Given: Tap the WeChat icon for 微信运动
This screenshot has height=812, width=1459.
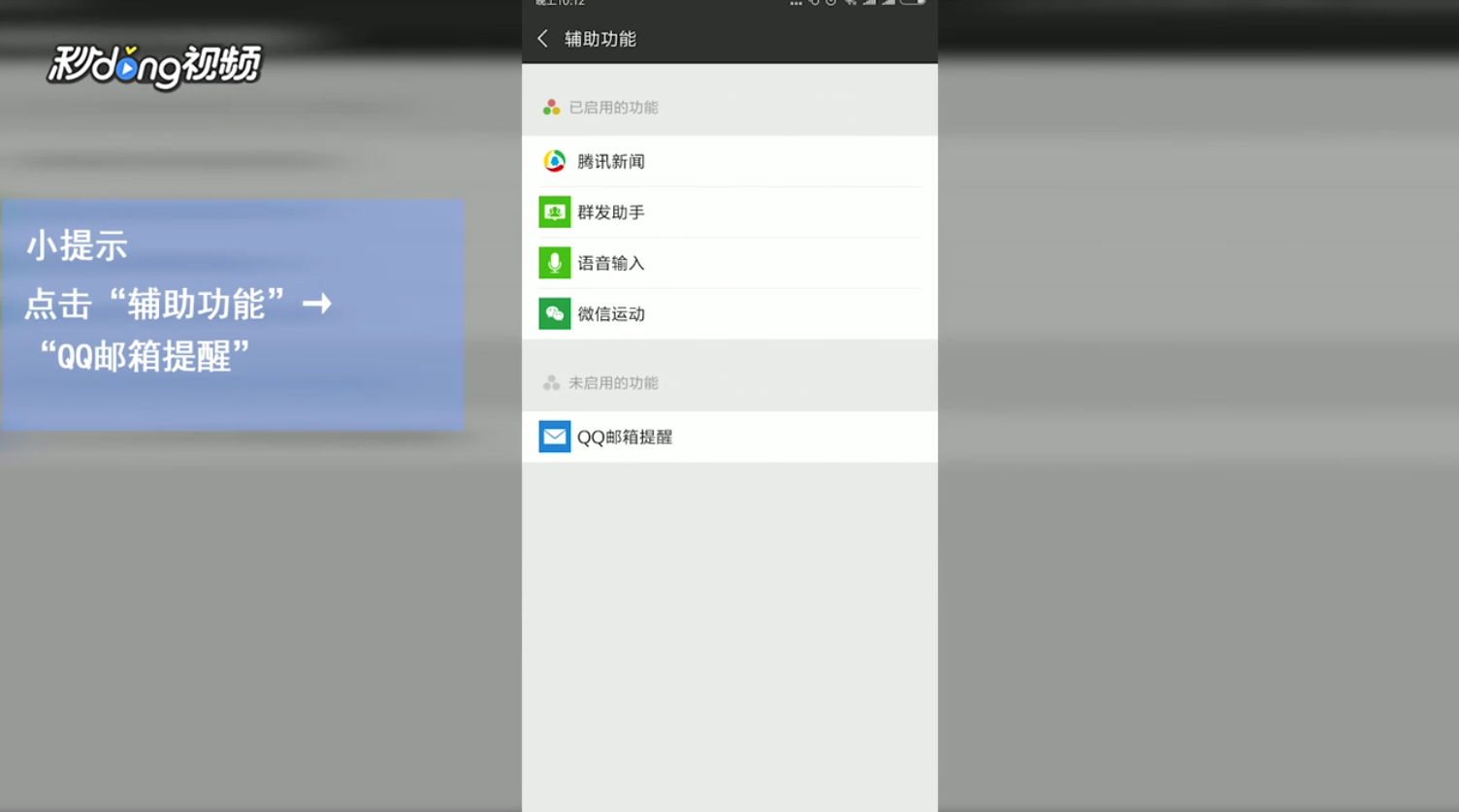Looking at the screenshot, I should tap(554, 313).
